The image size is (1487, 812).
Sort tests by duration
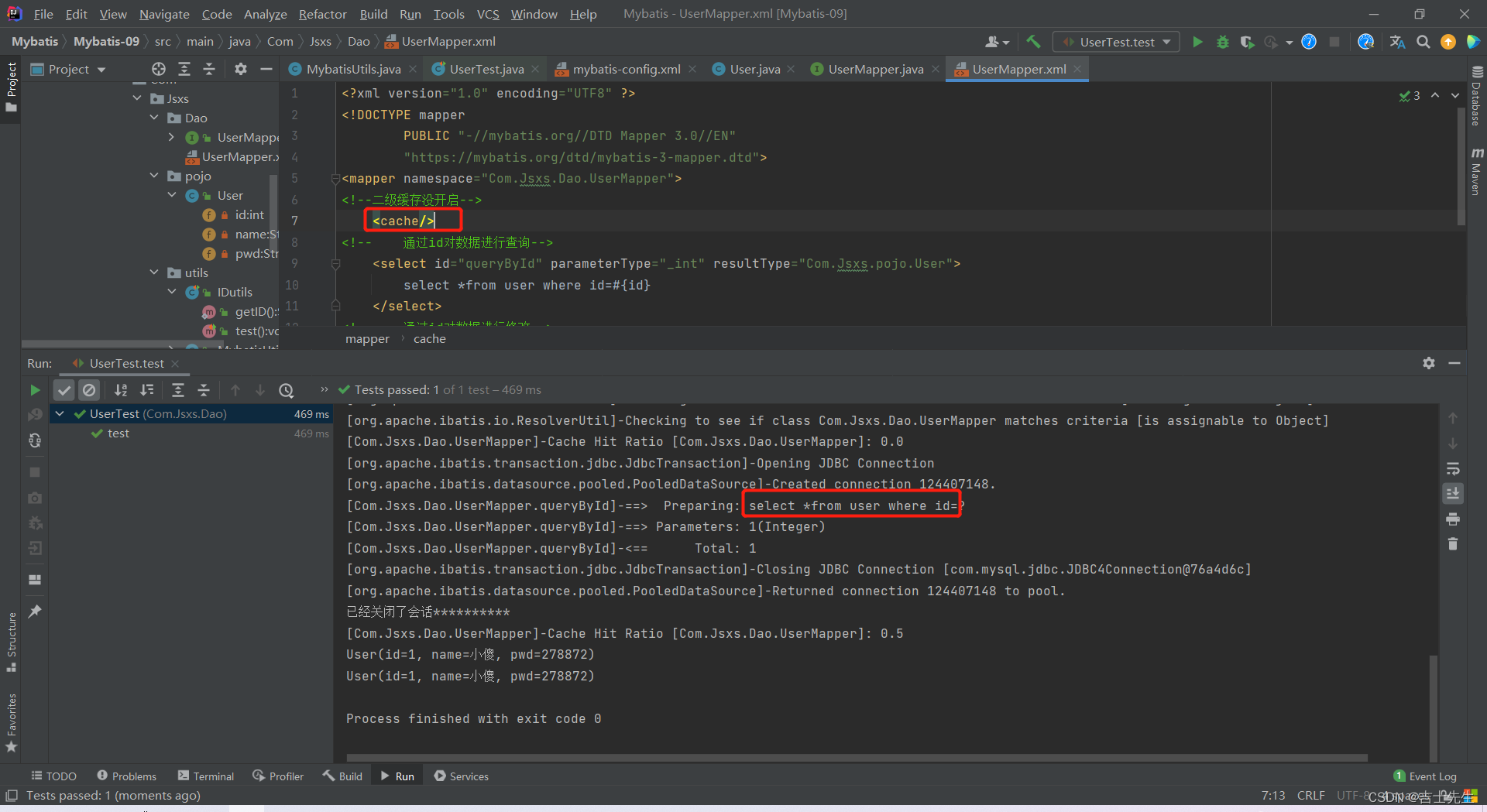(147, 390)
